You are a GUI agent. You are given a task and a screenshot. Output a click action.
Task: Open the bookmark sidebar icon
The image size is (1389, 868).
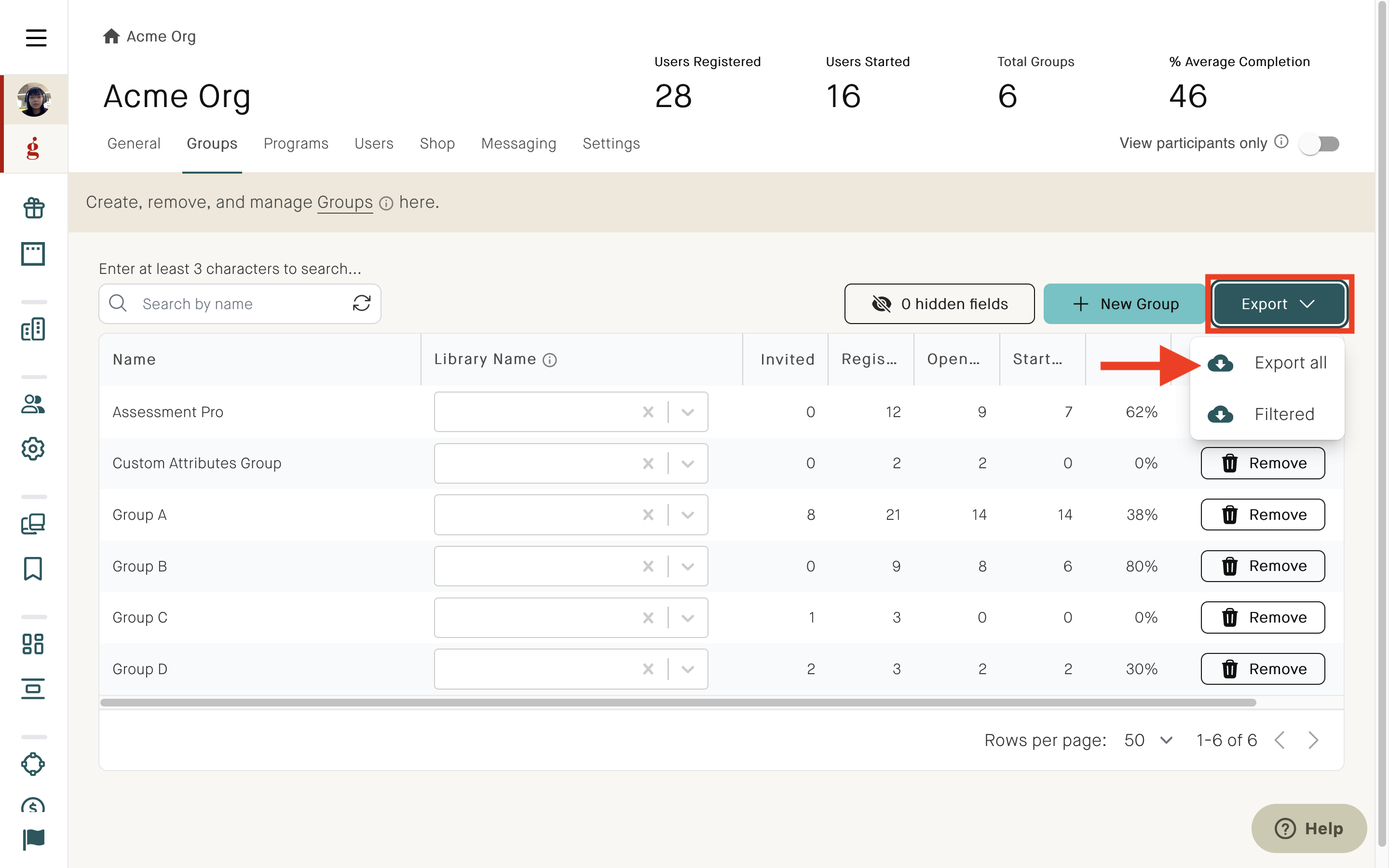tap(33, 569)
